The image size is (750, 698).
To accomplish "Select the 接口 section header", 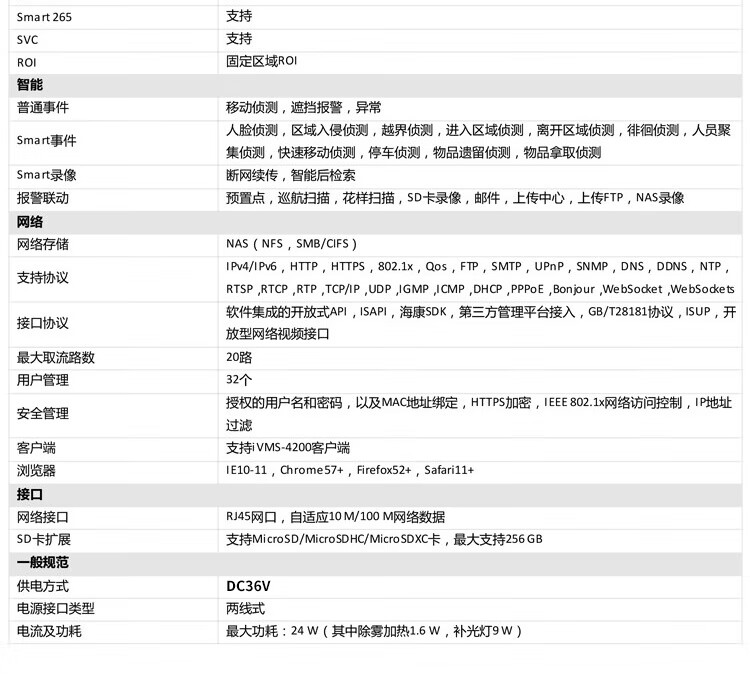I will (30, 494).
